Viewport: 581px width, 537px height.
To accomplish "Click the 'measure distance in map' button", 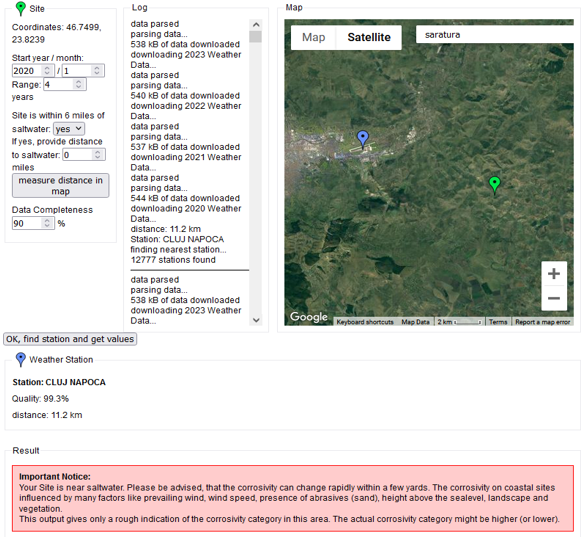I will 60,186.
